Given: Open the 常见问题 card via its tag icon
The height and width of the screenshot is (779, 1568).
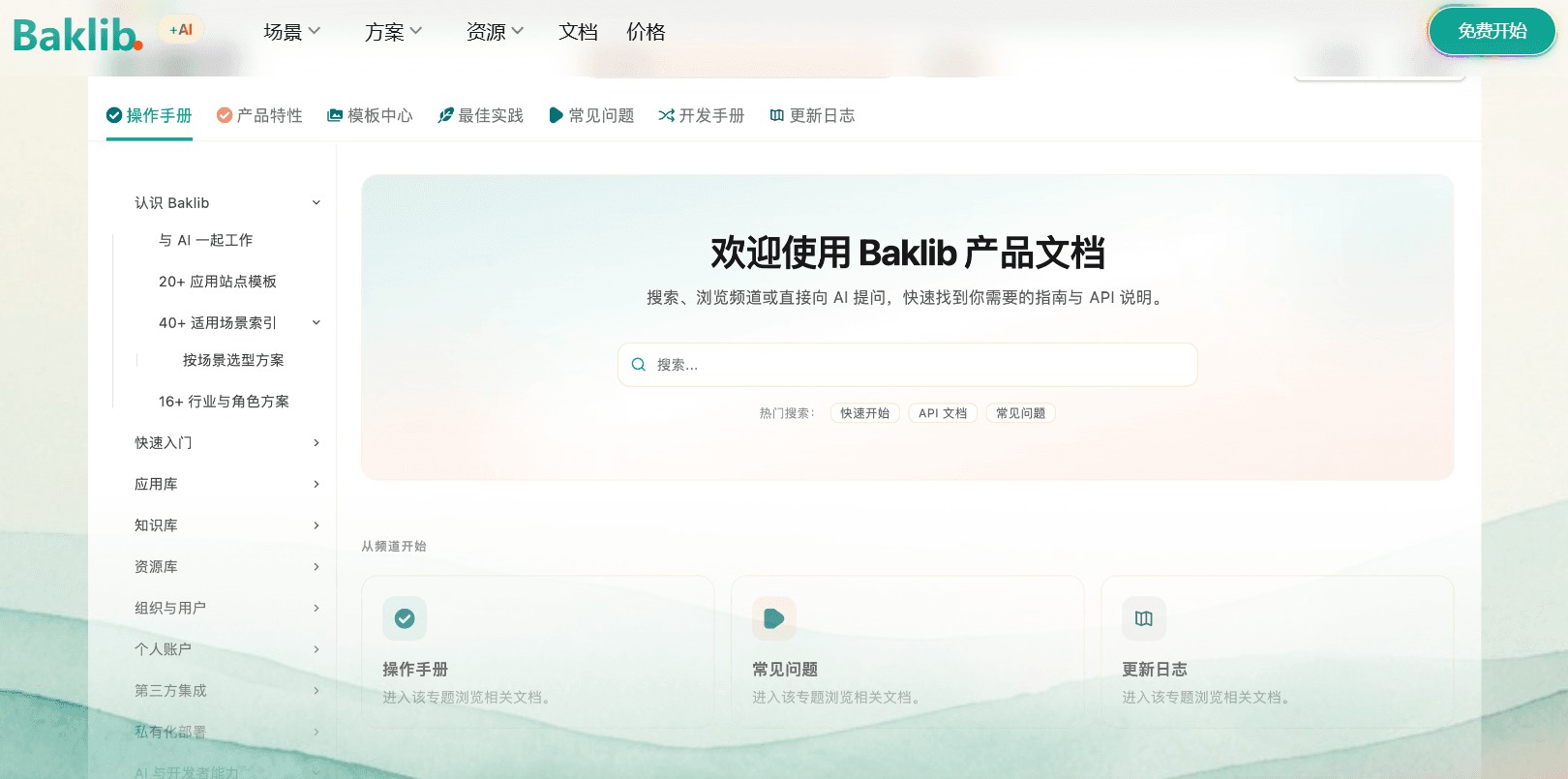Looking at the screenshot, I should click(774, 618).
